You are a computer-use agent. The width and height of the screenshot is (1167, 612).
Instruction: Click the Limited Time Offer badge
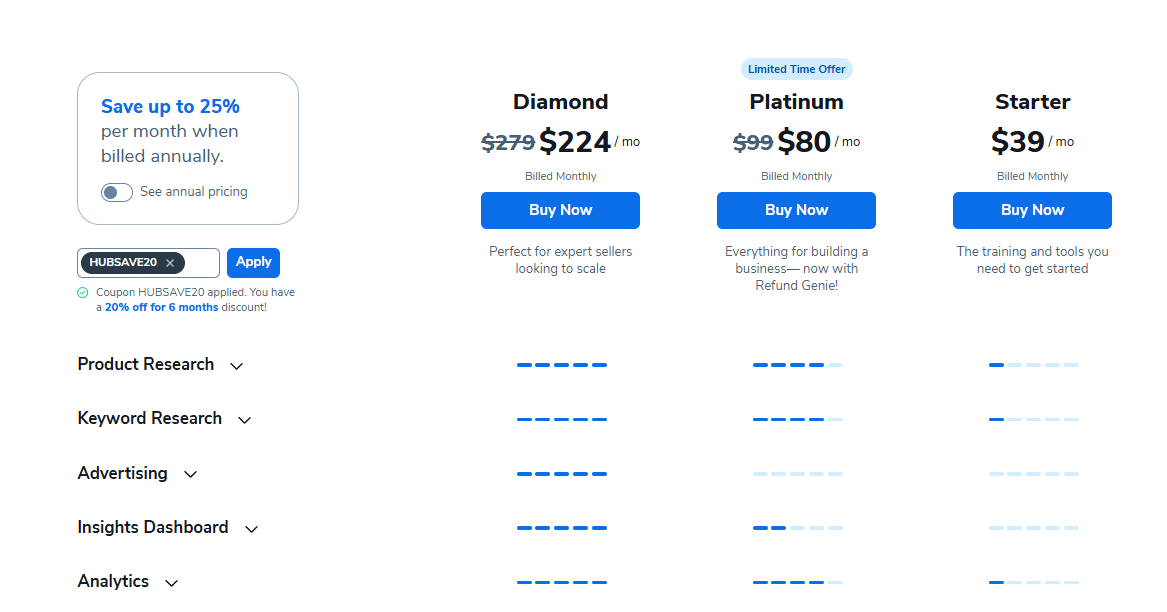[x=796, y=69]
